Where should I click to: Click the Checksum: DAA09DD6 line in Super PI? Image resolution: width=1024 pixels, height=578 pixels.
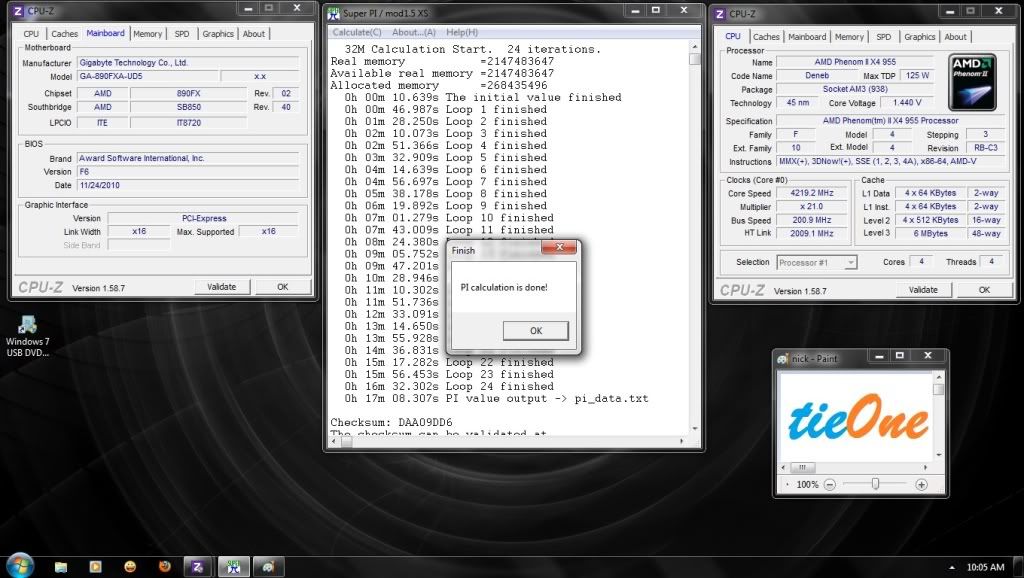(x=391, y=422)
